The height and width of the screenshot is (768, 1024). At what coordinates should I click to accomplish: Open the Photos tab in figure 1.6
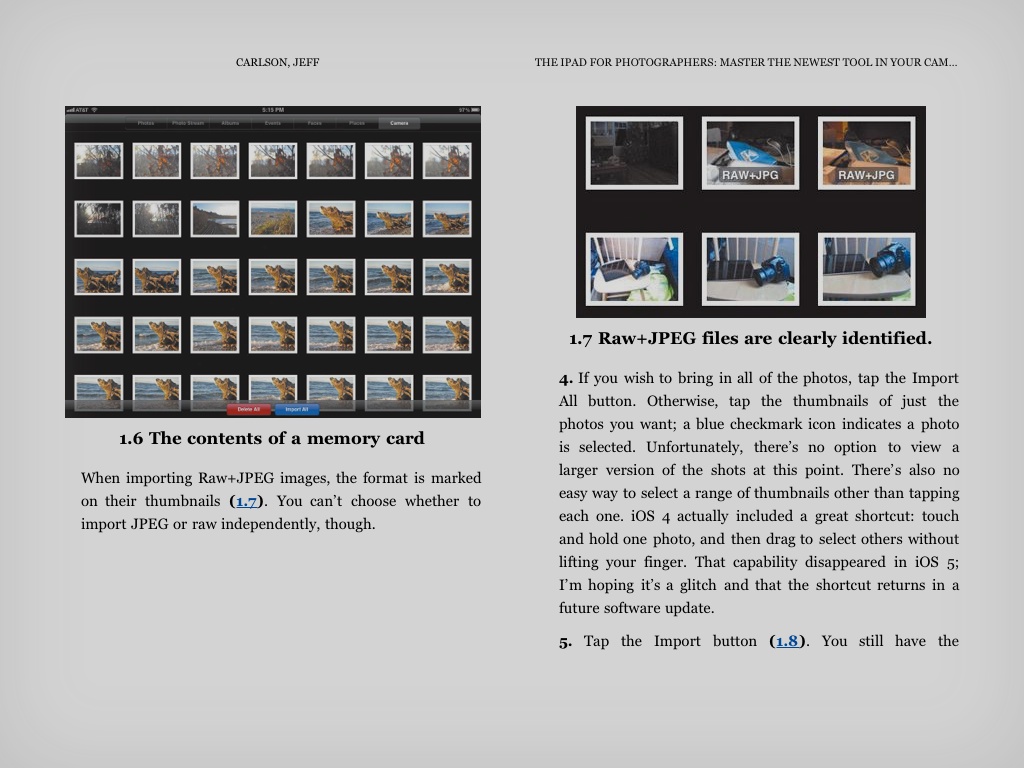click(x=146, y=123)
